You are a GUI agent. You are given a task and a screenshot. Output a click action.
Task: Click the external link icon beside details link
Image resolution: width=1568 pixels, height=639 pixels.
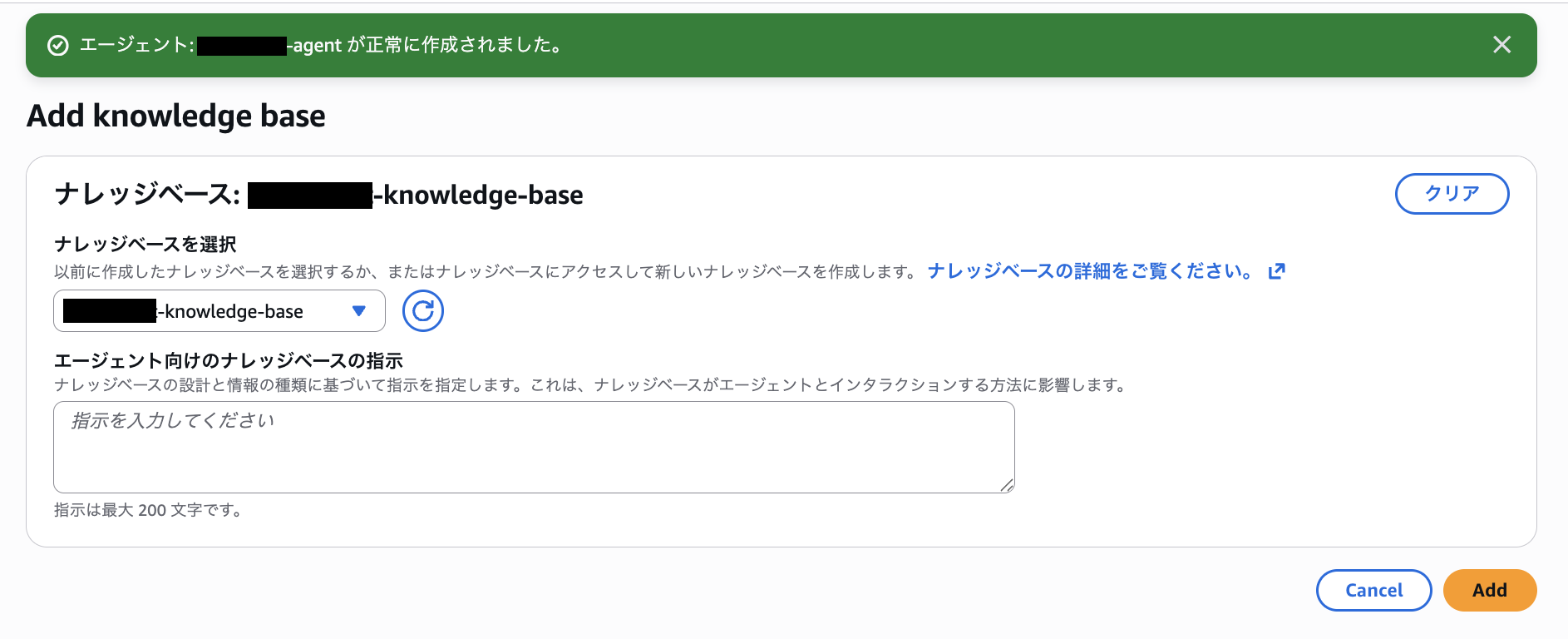(x=1277, y=271)
